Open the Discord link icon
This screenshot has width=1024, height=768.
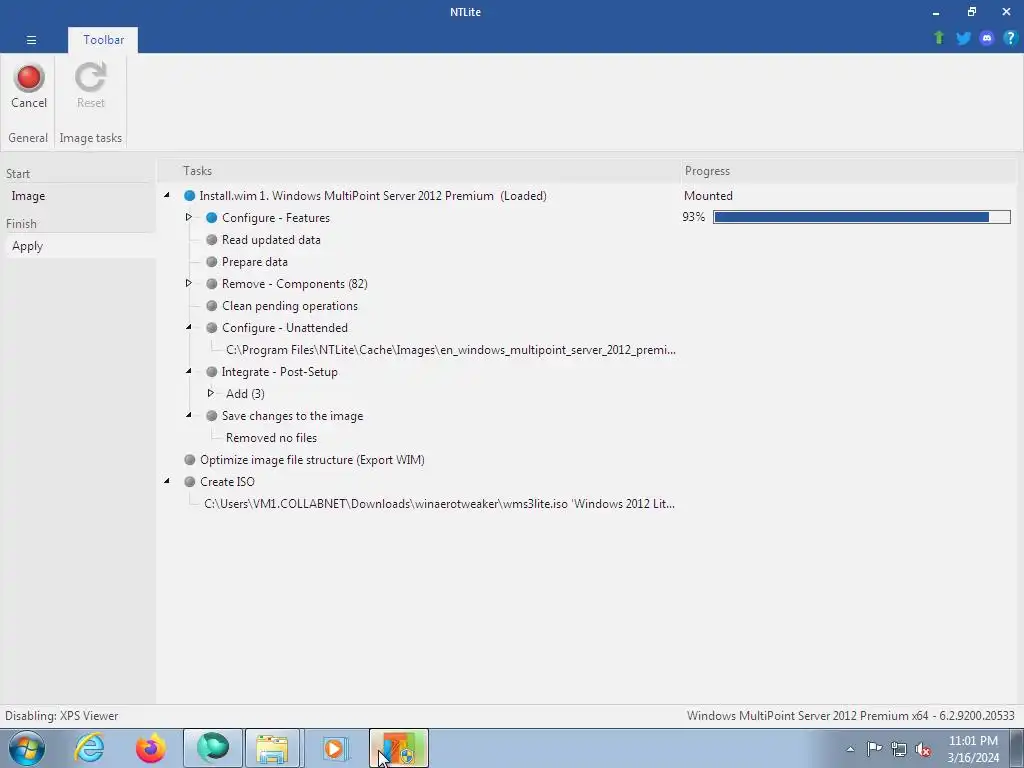pyautogui.click(x=987, y=38)
